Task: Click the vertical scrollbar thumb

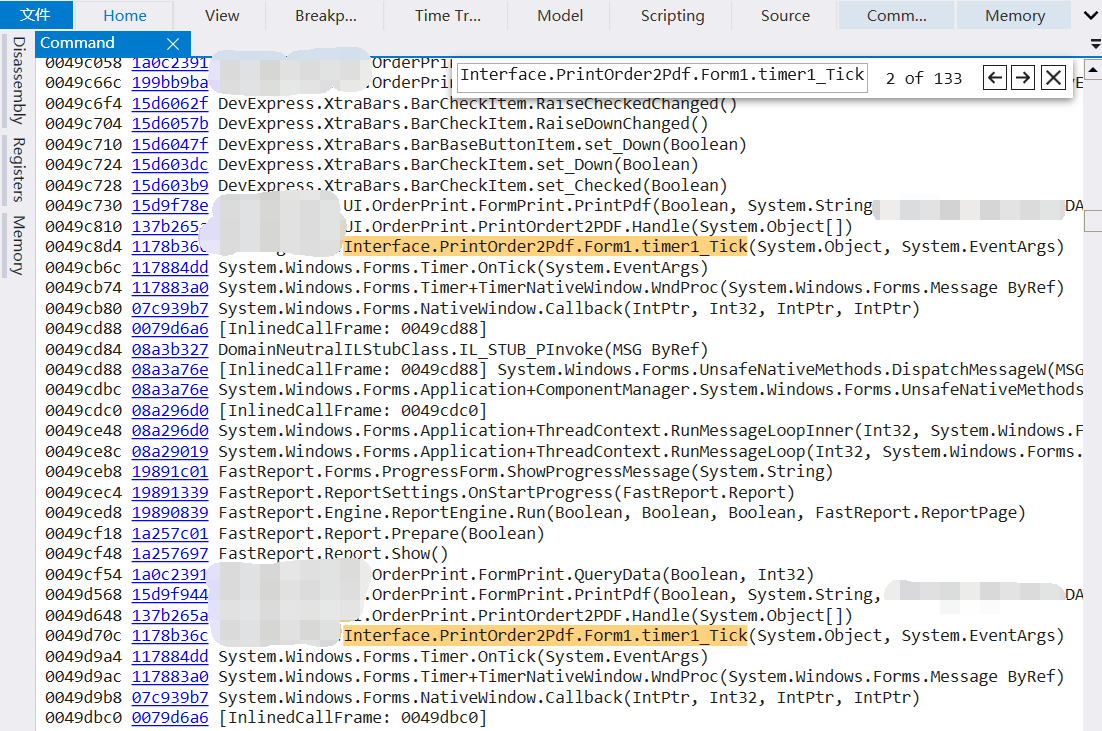Action: click(x=1093, y=222)
